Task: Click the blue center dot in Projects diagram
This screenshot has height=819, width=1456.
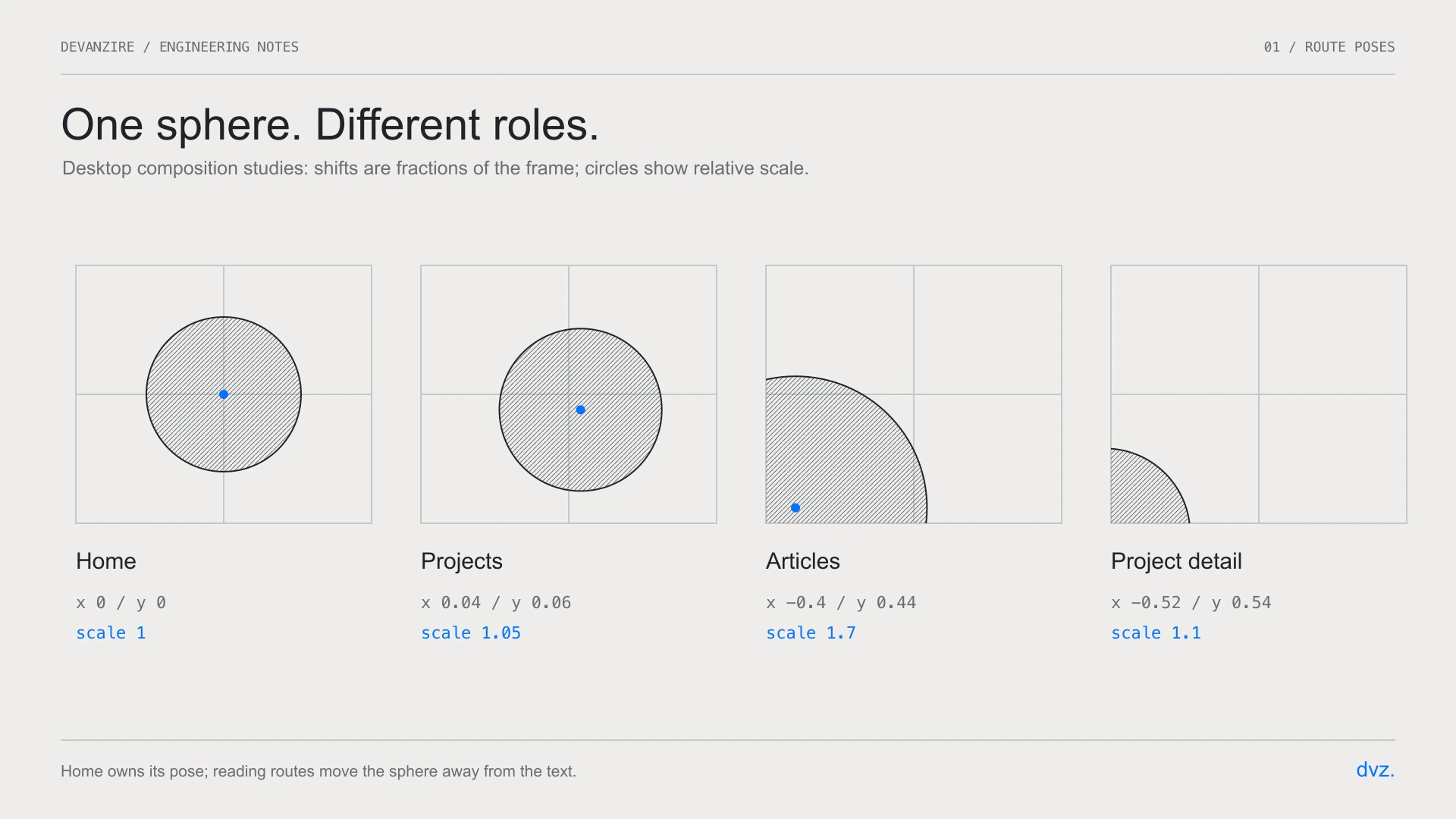Action: [x=580, y=409]
